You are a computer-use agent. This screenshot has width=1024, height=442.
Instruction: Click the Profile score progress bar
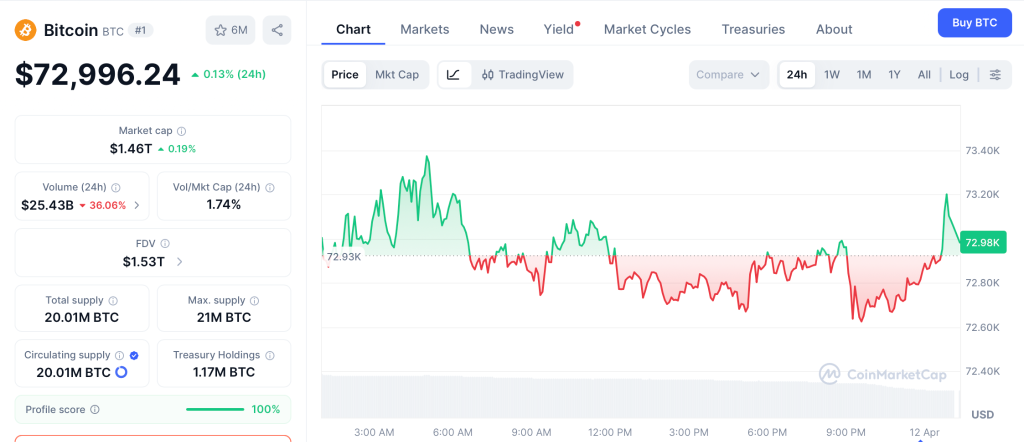click(215, 409)
